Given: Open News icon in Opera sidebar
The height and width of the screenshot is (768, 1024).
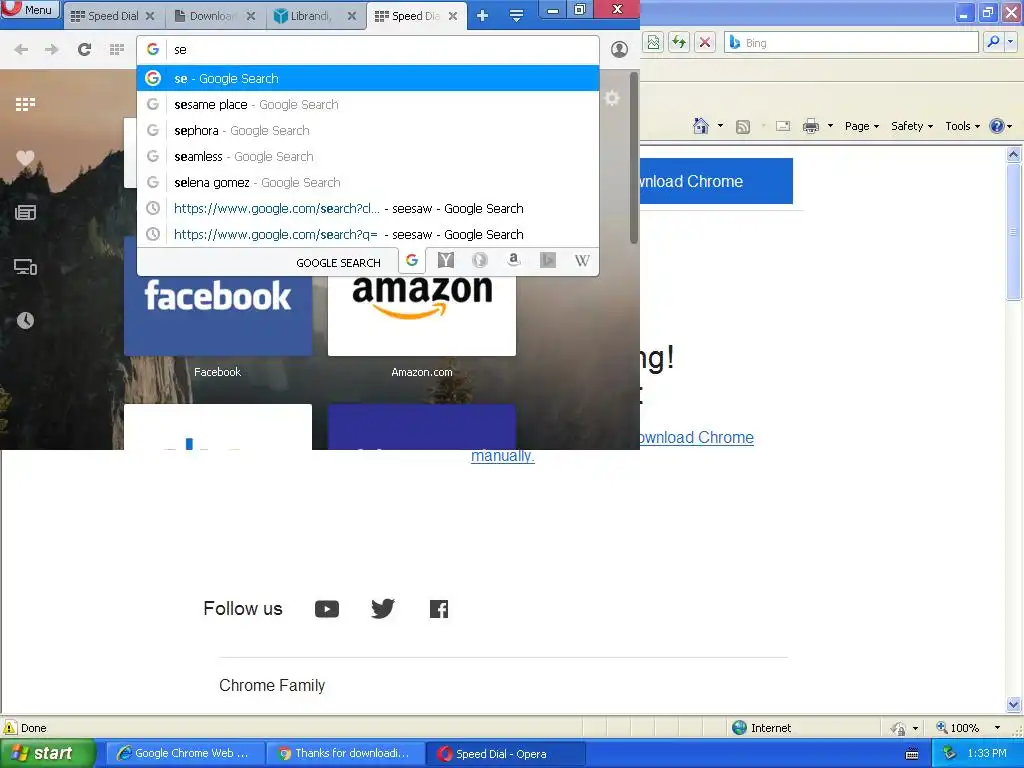Looking at the screenshot, I should (x=25, y=212).
